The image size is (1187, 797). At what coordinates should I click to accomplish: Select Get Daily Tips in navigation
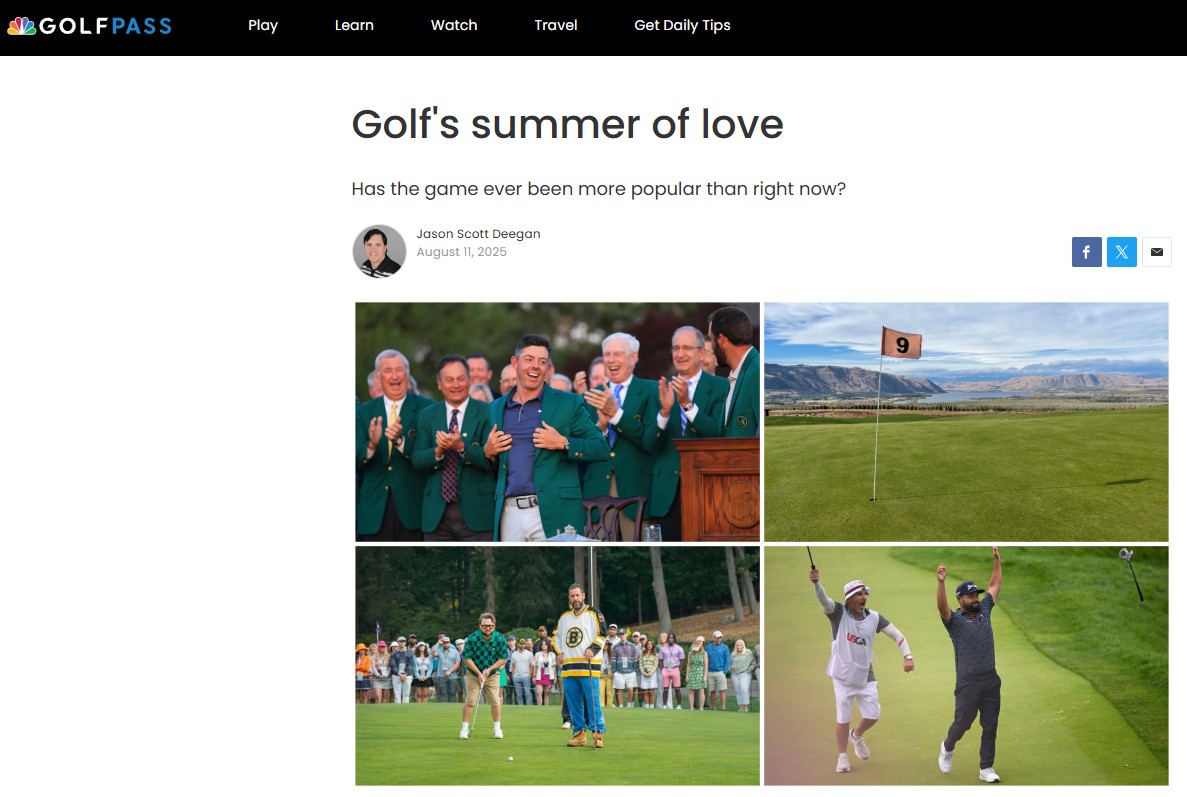682,25
